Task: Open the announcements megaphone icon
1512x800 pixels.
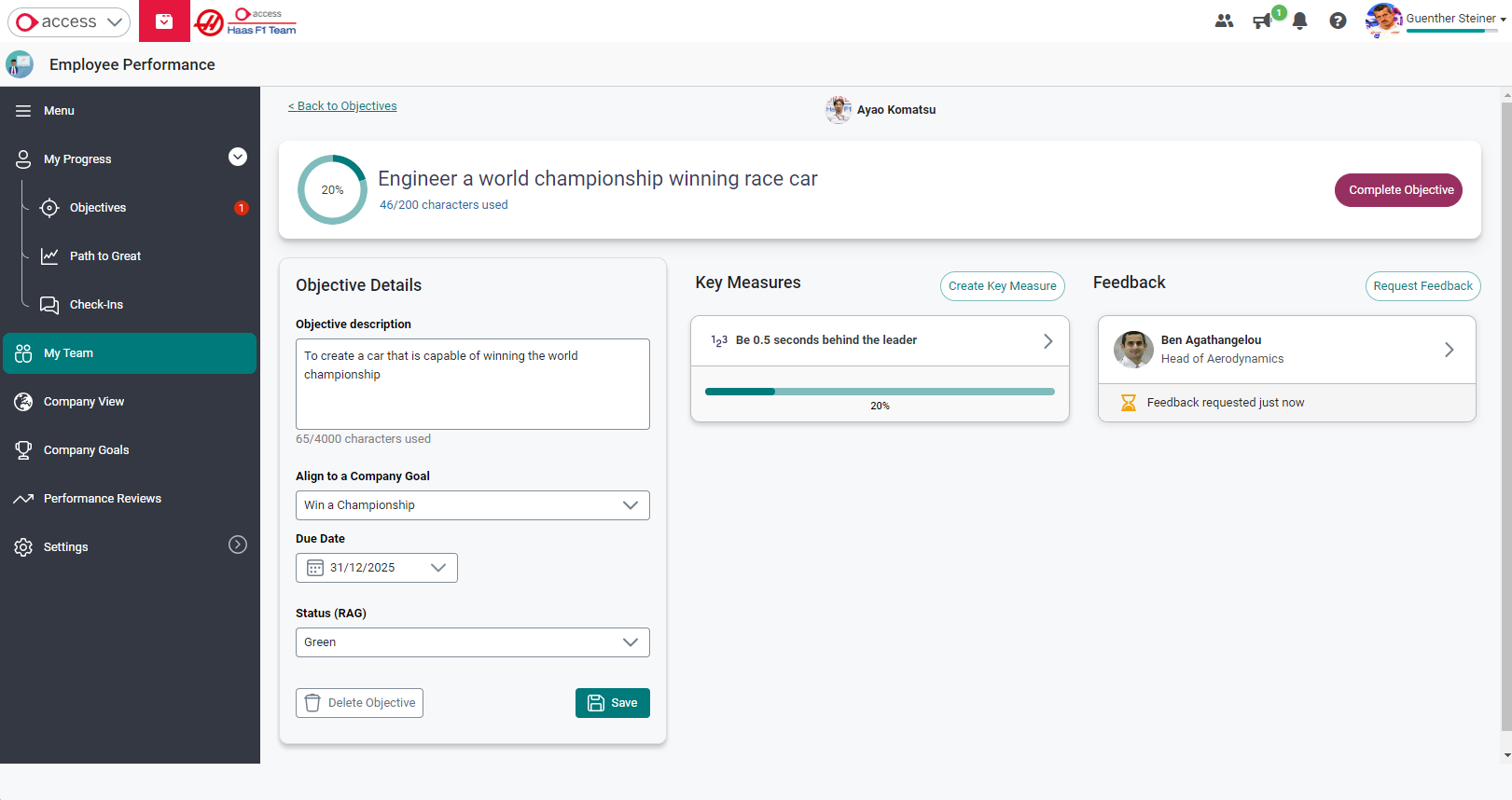Action: 1262,21
